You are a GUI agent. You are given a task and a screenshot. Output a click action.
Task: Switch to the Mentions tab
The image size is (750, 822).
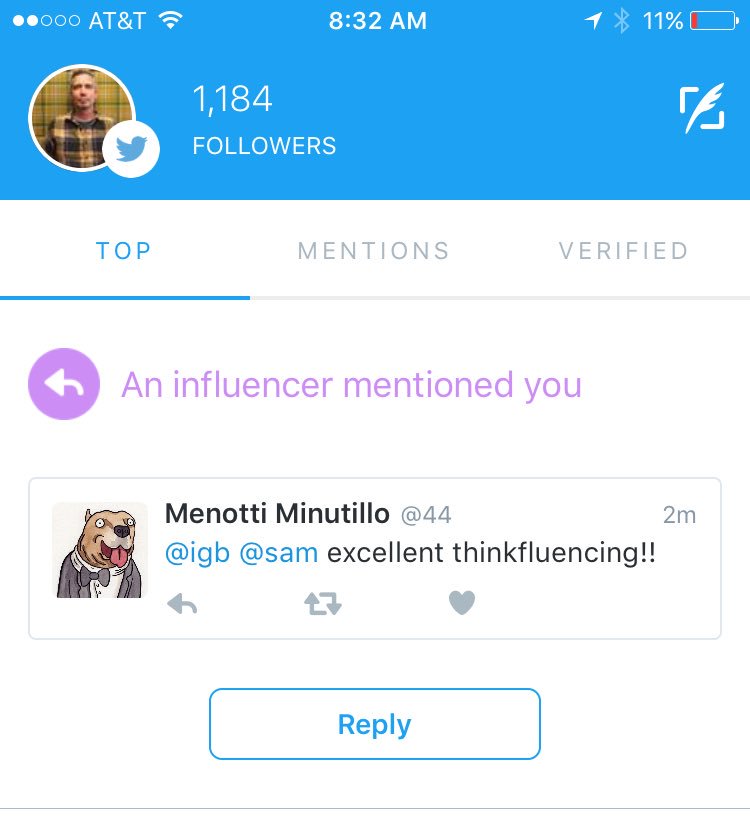pos(374,251)
